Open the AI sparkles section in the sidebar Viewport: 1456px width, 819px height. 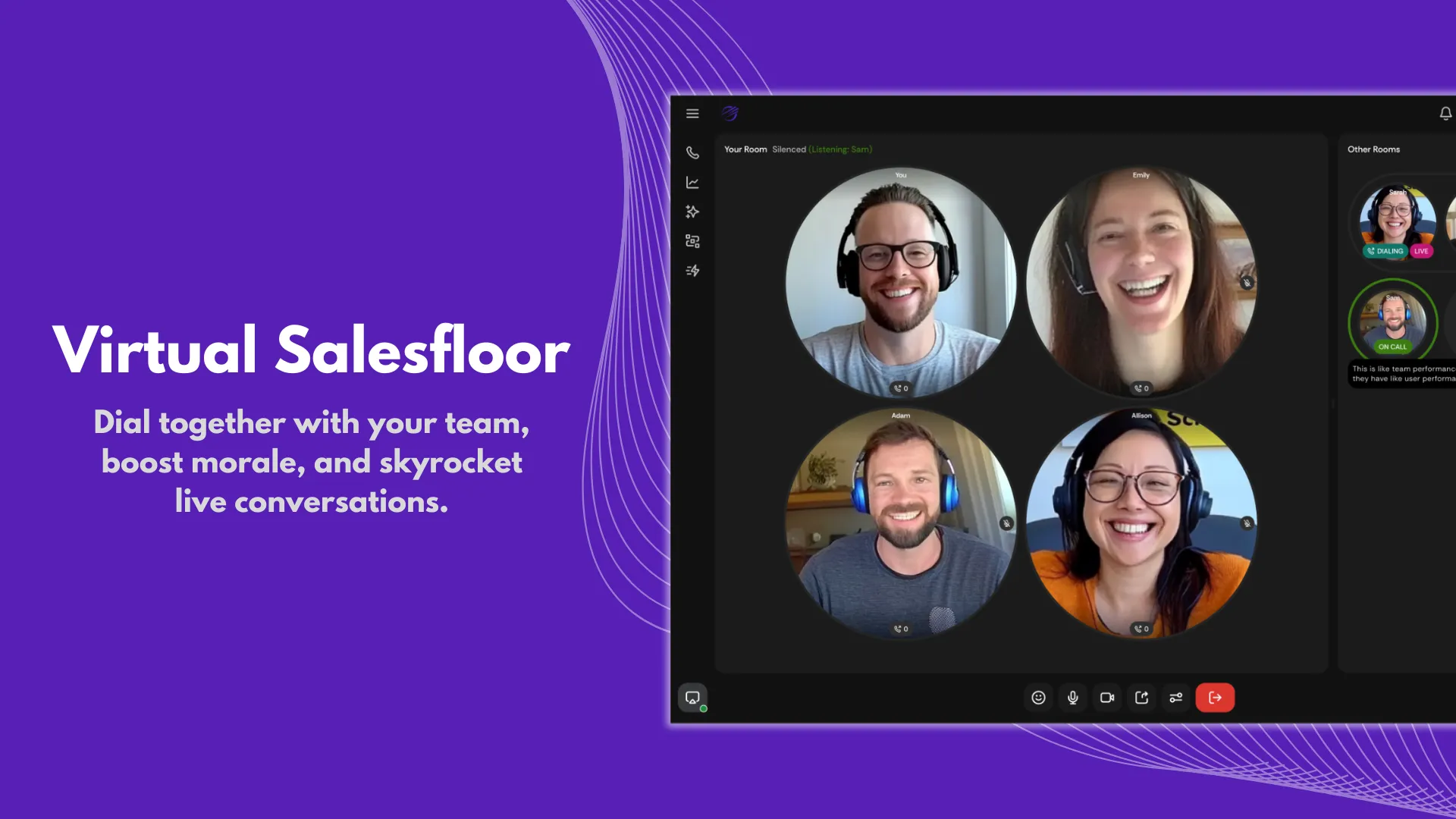[692, 212]
